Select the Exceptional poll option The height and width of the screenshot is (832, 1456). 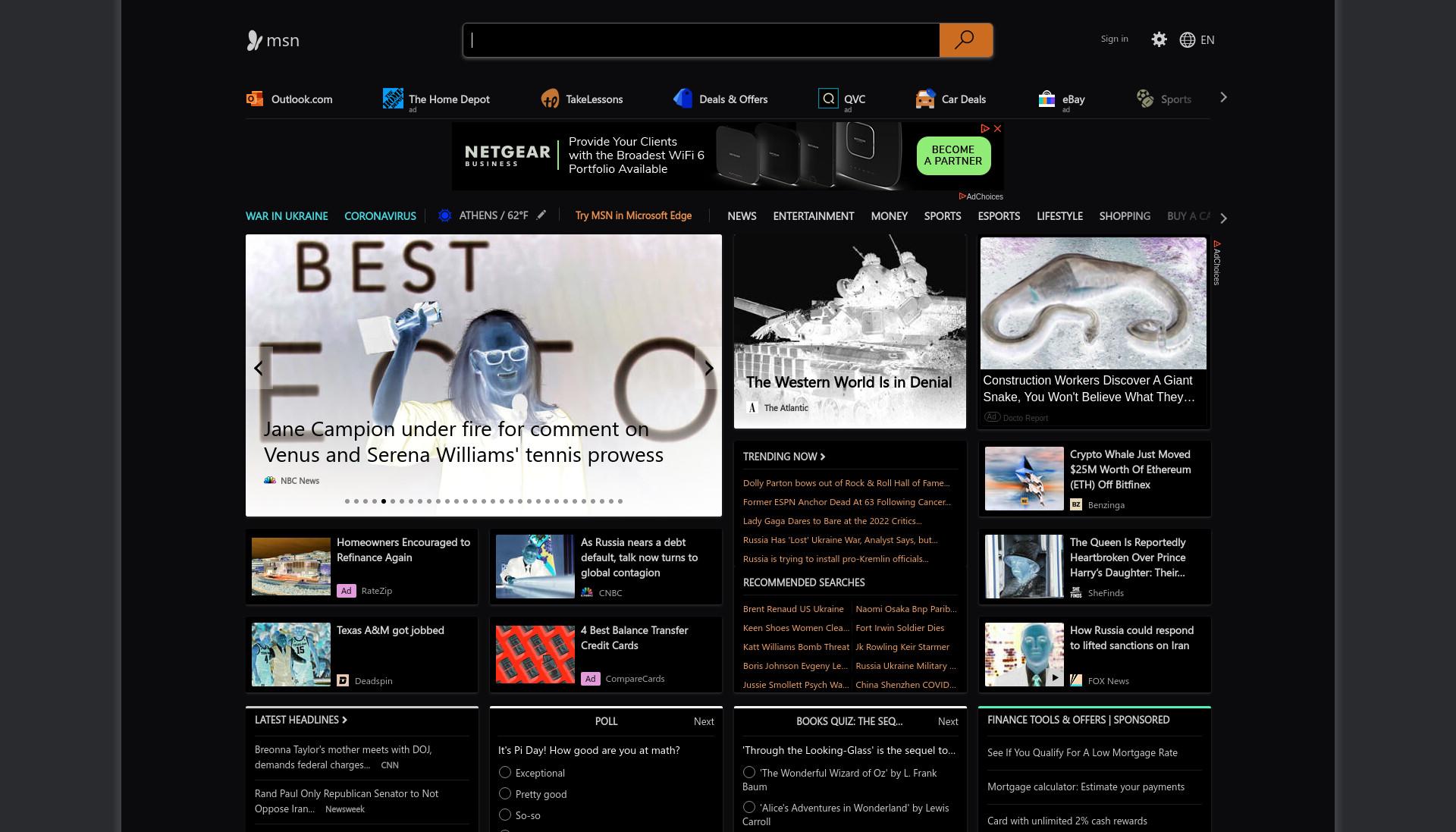[x=505, y=772]
